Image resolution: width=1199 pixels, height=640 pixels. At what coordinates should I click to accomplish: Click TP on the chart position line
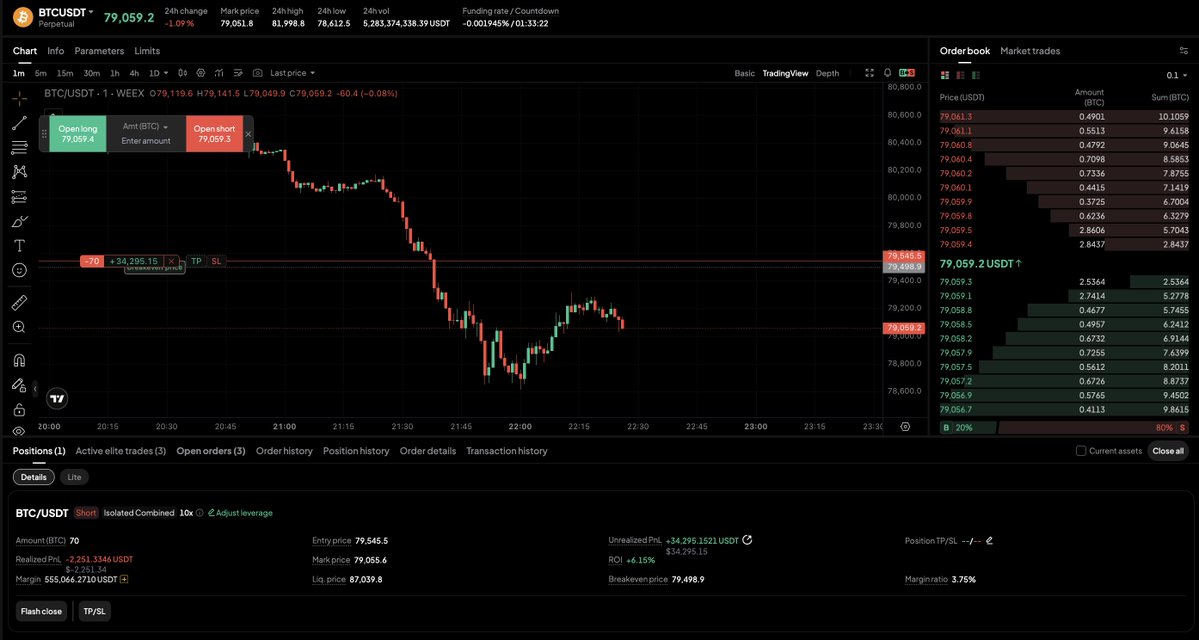[x=197, y=262]
